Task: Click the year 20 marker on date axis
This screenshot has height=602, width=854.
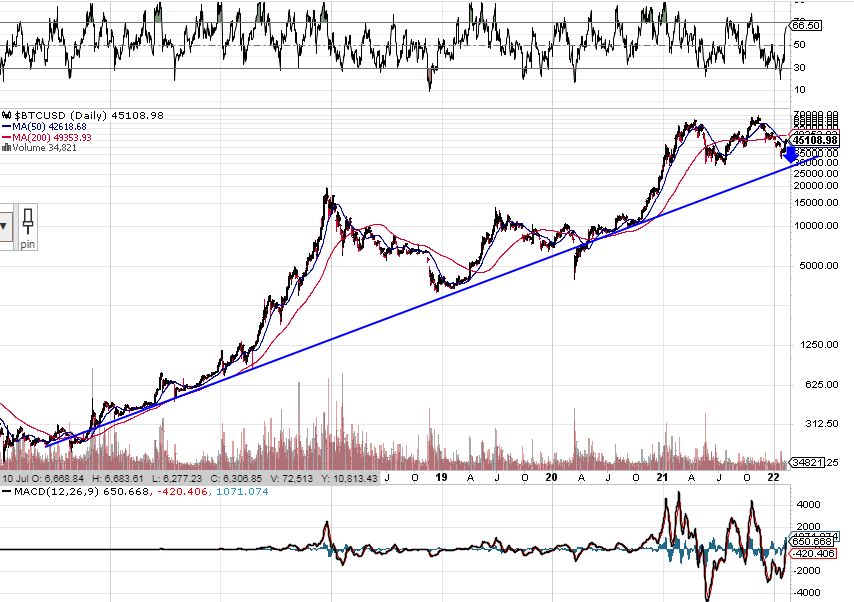Action: click(551, 477)
